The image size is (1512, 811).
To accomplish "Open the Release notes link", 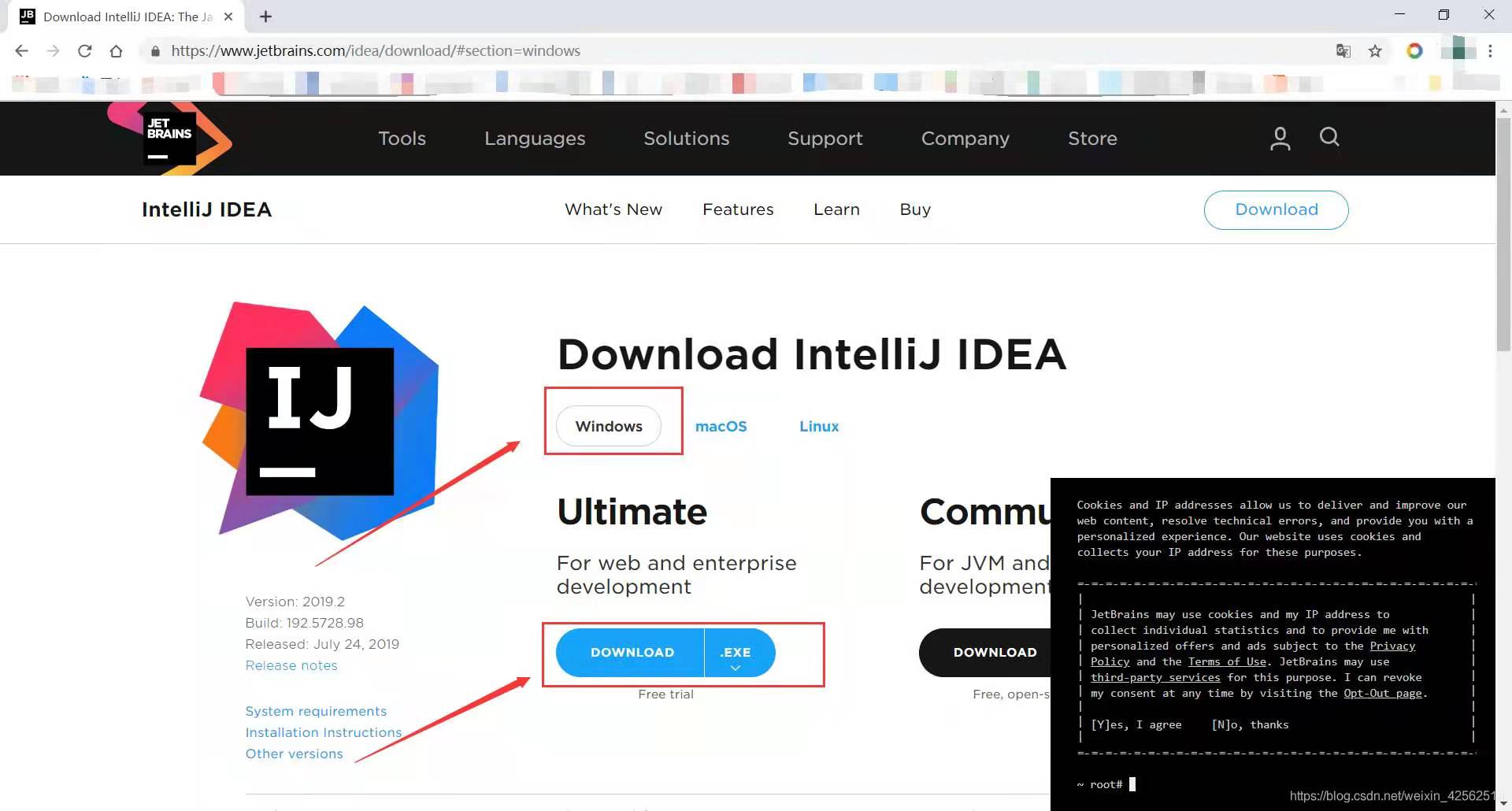I will click(x=291, y=665).
